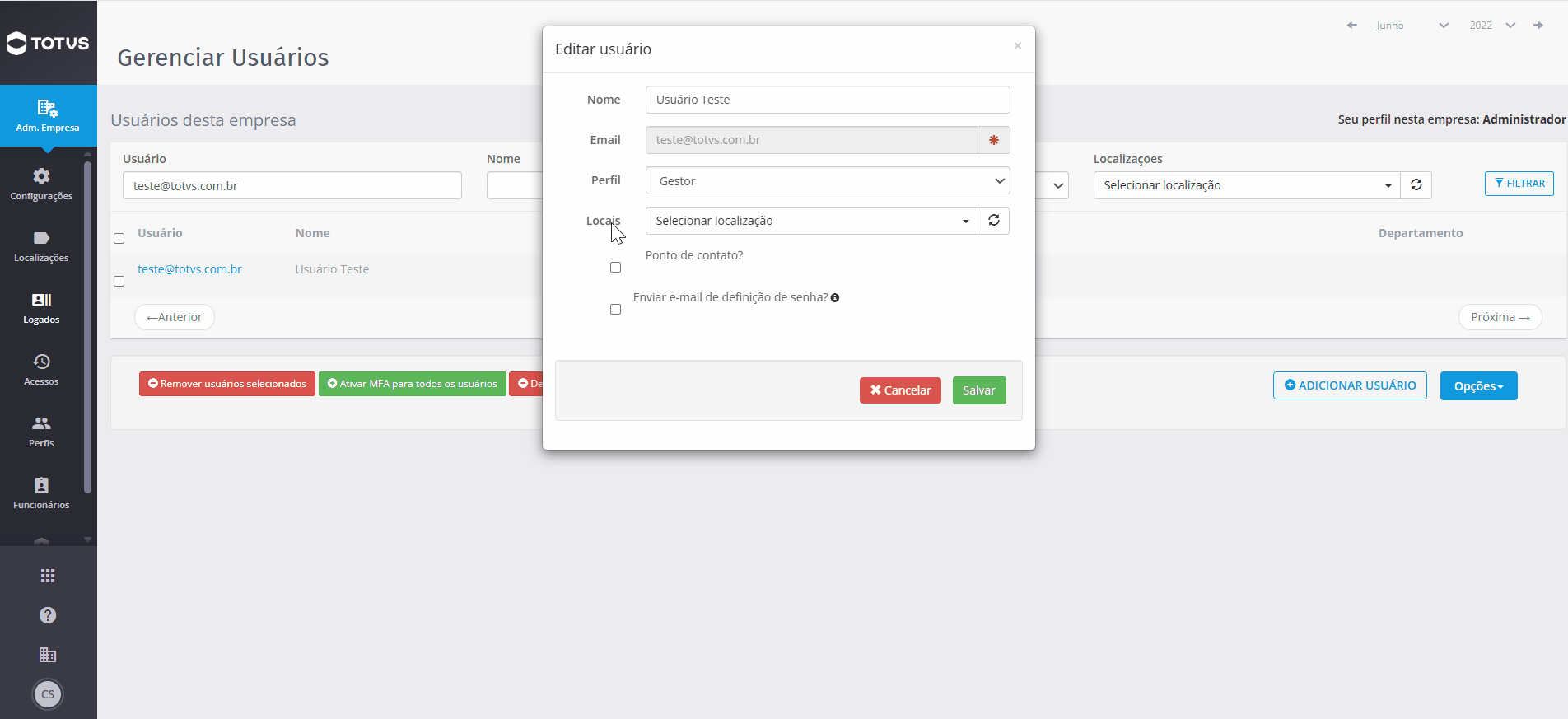Click the sidebar scrollbar
The width and height of the screenshot is (1568, 719).
pyautogui.click(x=87, y=326)
